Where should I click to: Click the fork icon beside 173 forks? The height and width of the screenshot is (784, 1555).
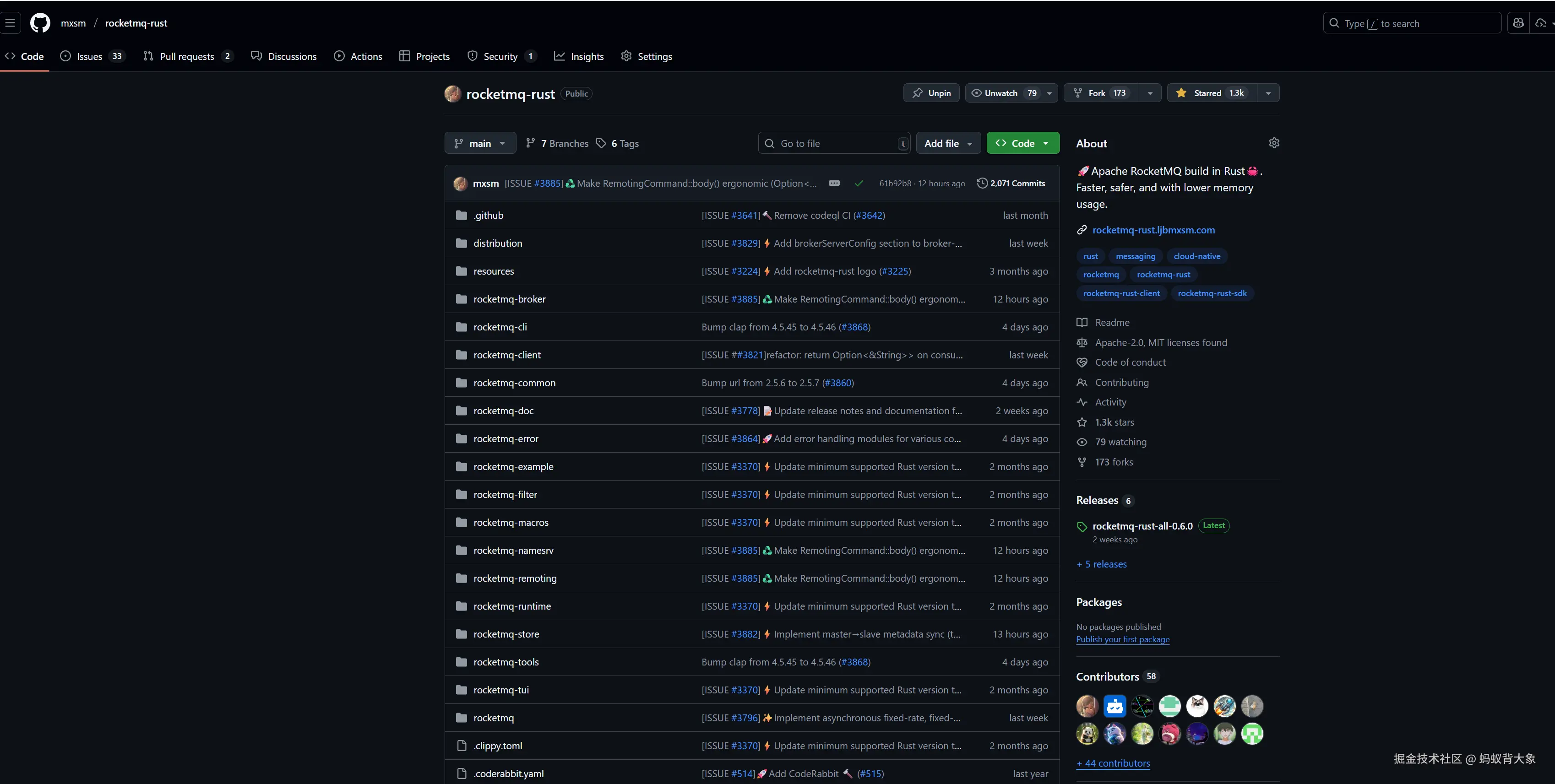click(1082, 462)
